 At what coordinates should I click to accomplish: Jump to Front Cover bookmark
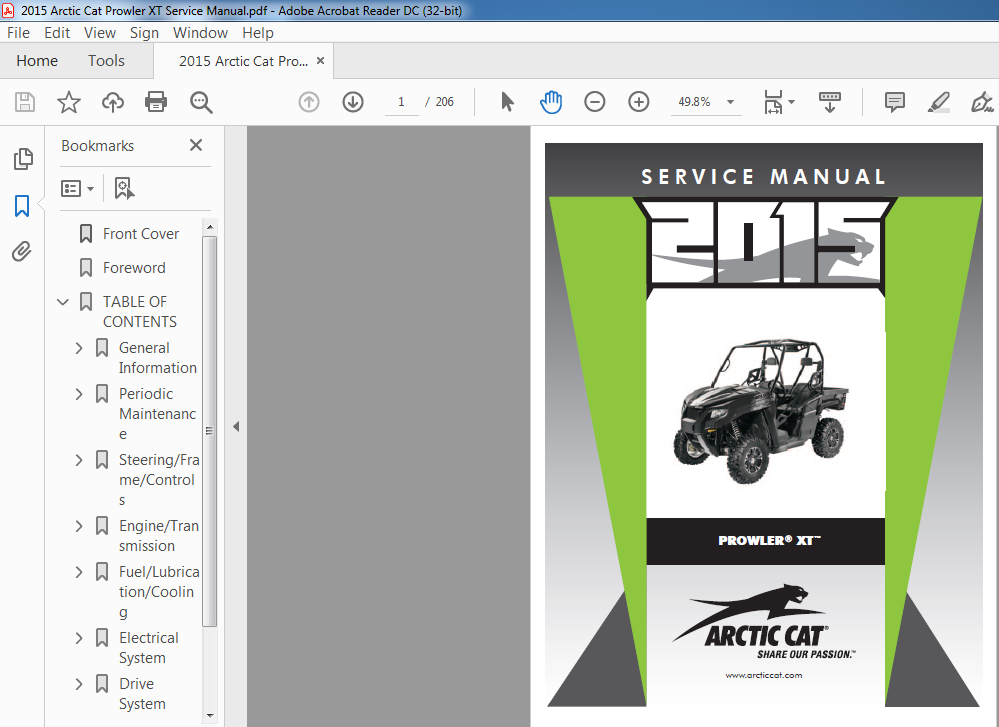point(141,234)
